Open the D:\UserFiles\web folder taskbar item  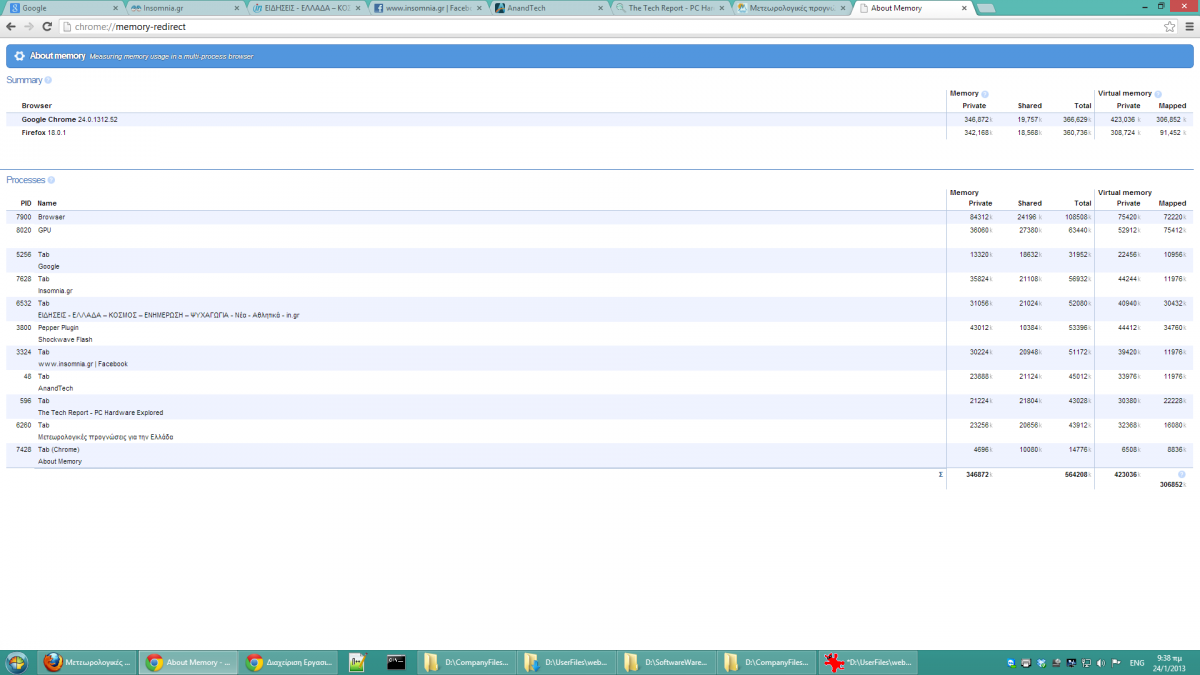566,662
